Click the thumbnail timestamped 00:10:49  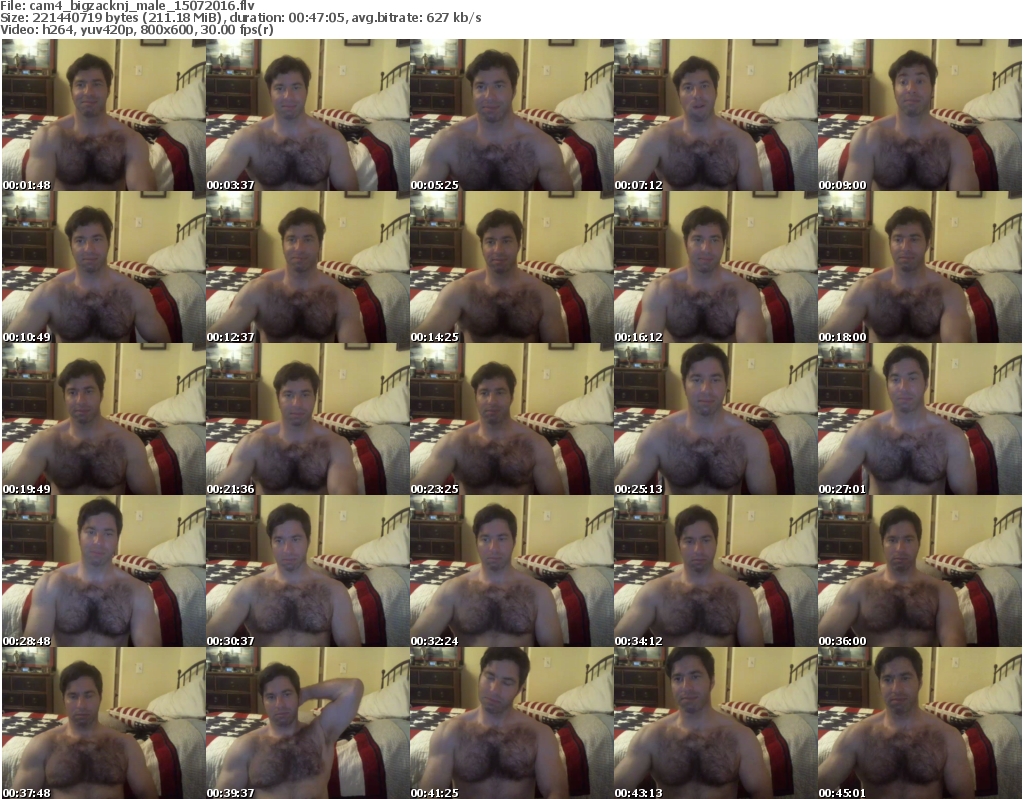pos(103,267)
